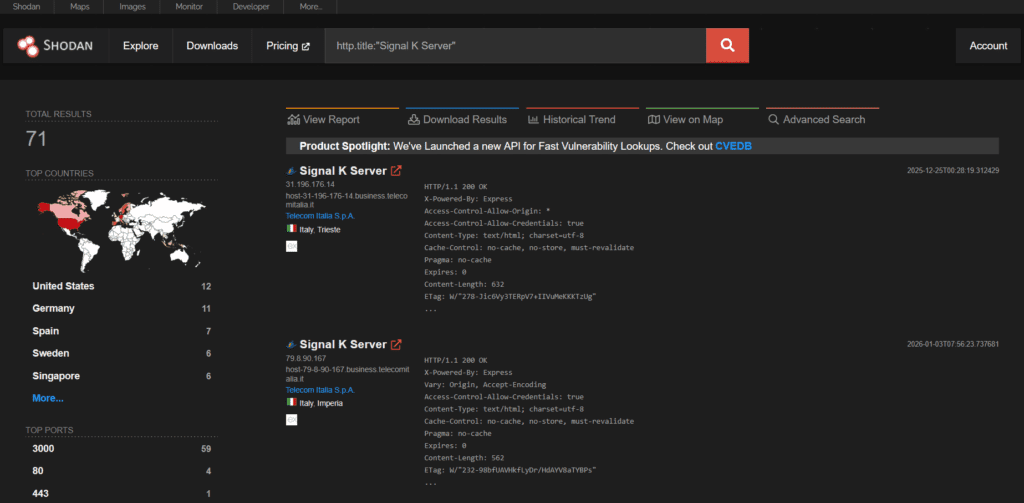Open Shodan tab in top bar
This screenshot has height=503, width=1024.
point(27,7)
